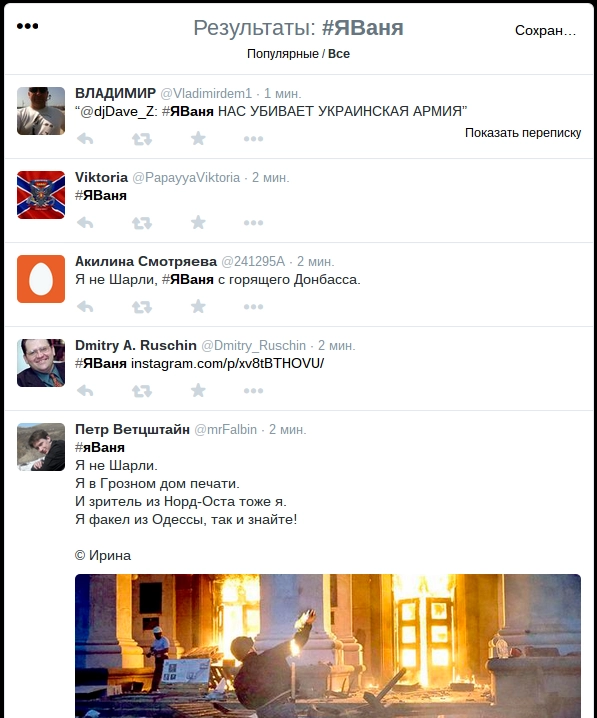Open @PapayyaViktoria profile handle
The height and width of the screenshot is (718, 597).
tap(186, 178)
